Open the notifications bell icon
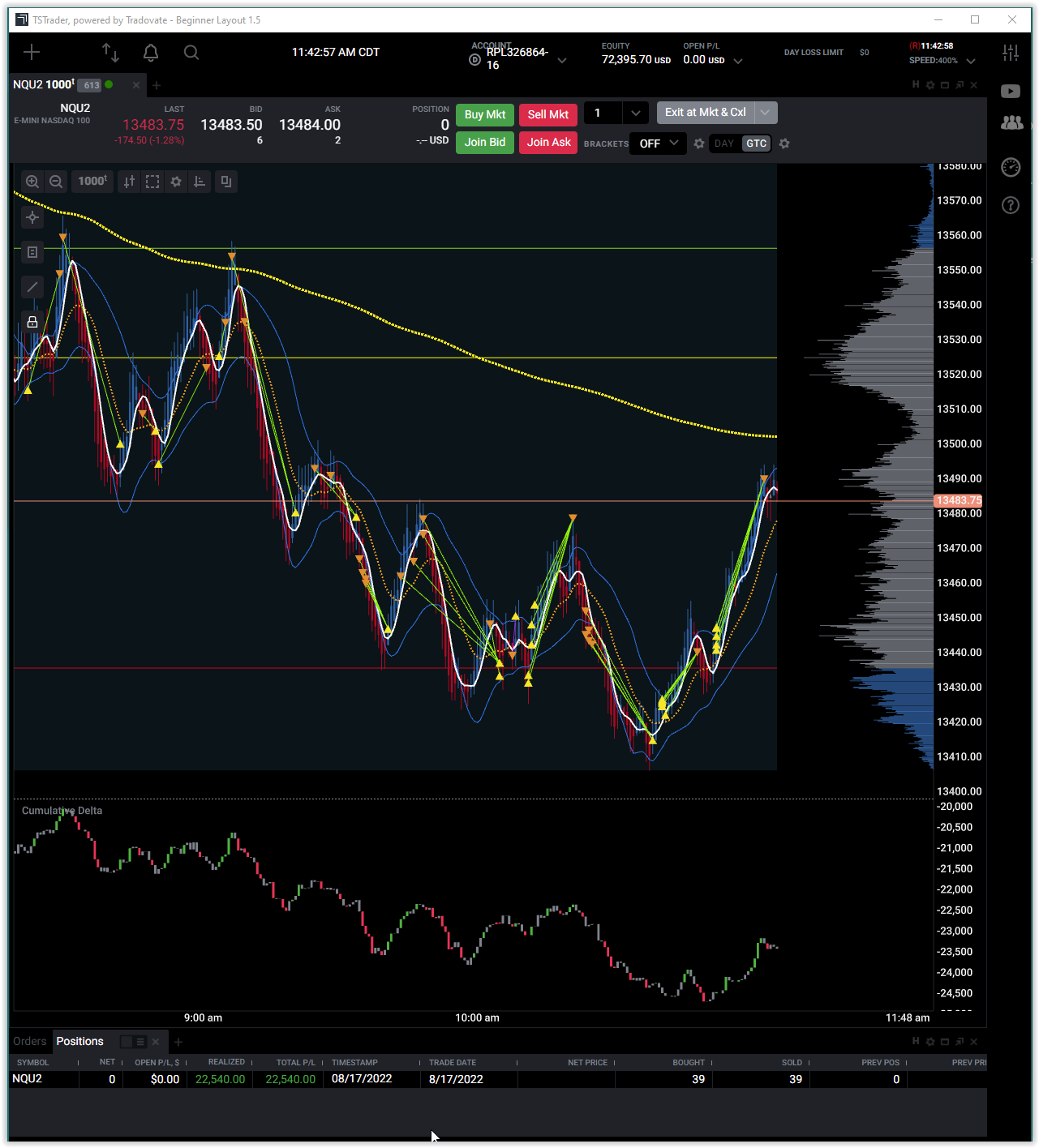The image size is (1039, 1148). point(151,53)
